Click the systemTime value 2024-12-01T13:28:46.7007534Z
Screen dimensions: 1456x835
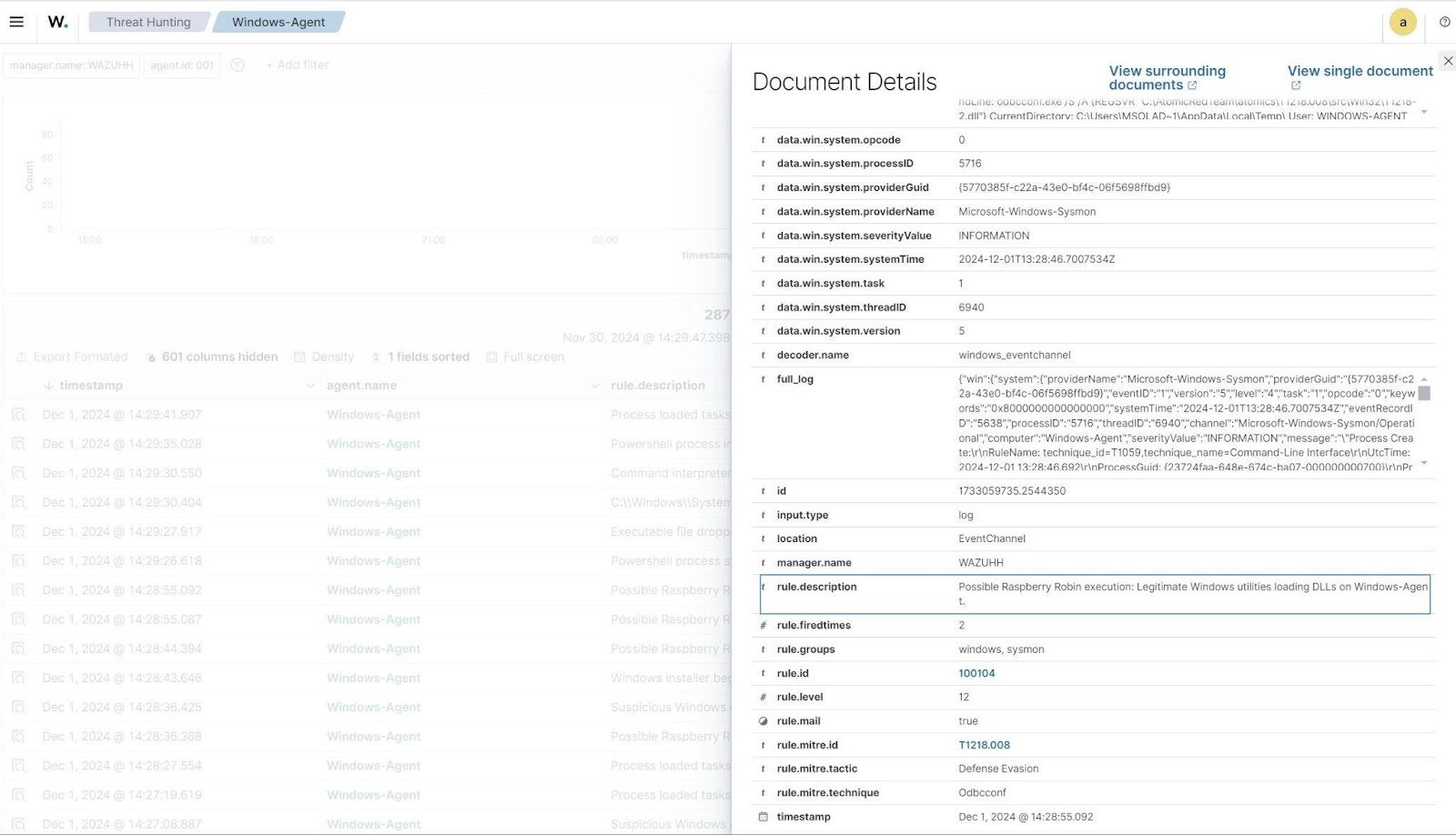1036,259
